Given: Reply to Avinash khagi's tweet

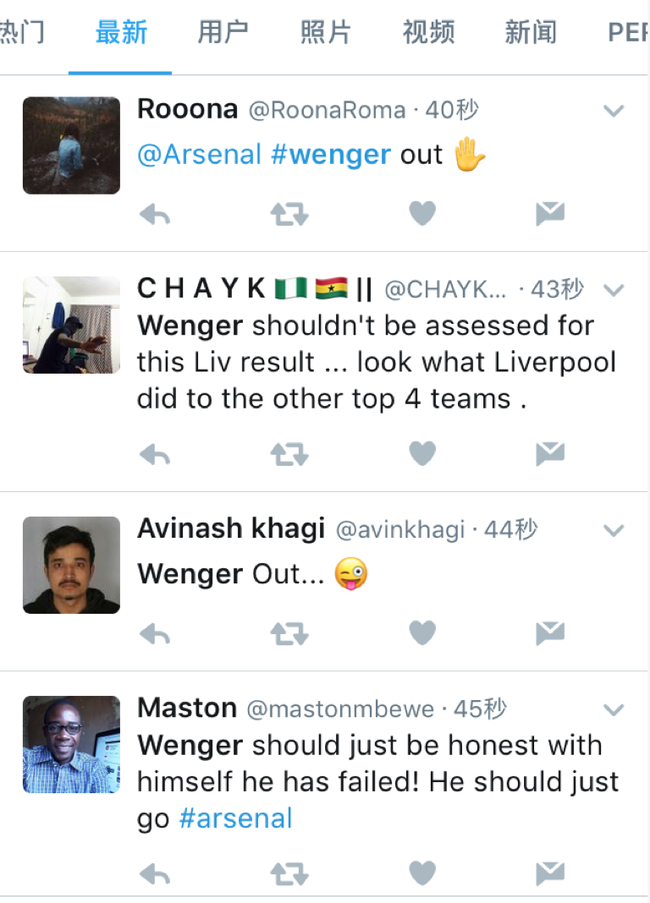Looking at the screenshot, I should 155,633.
